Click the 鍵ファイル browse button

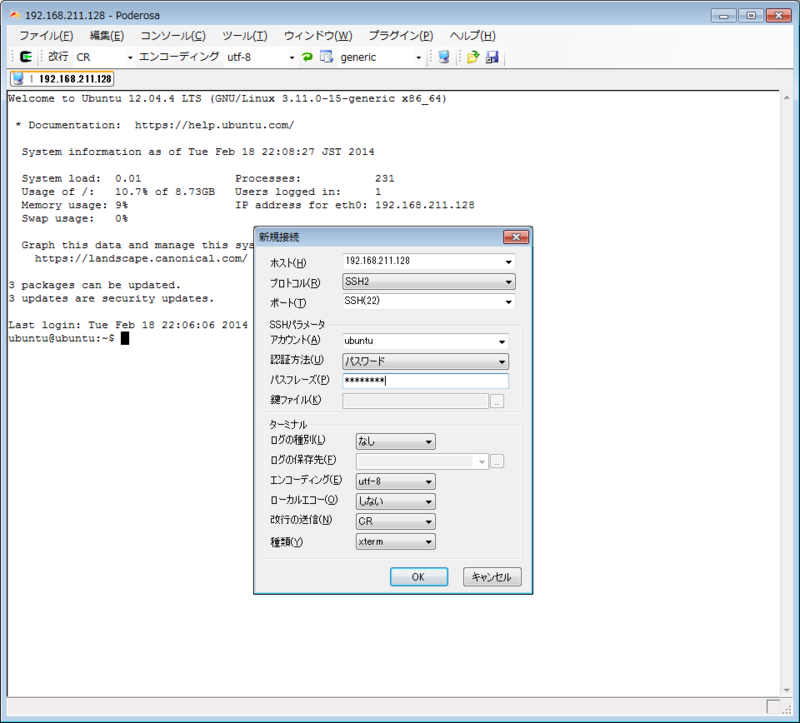click(497, 402)
